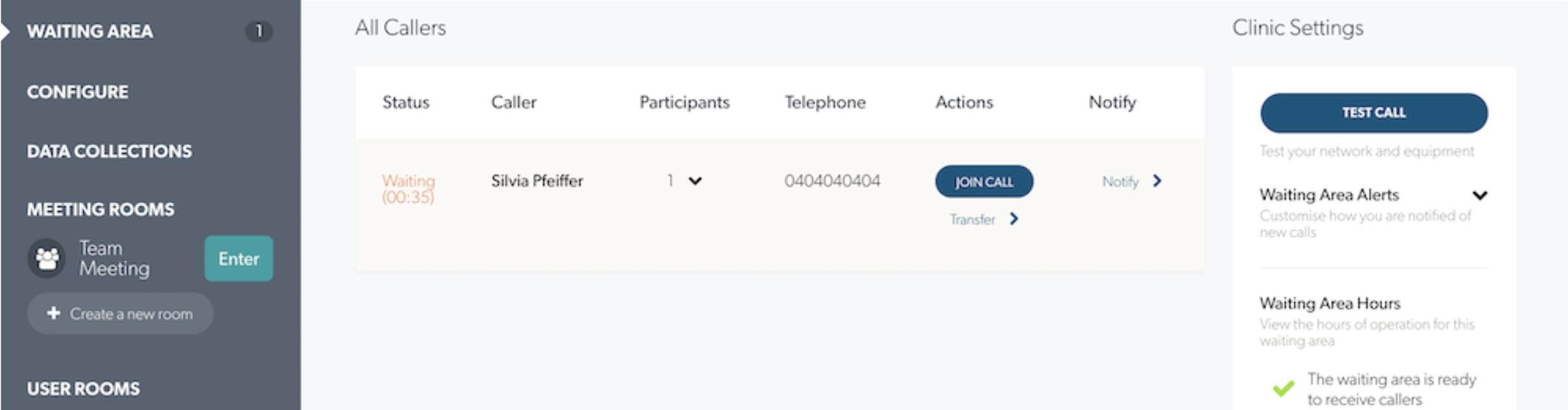Click Enter for Team Meeting room

pyautogui.click(x=239, y=259)
